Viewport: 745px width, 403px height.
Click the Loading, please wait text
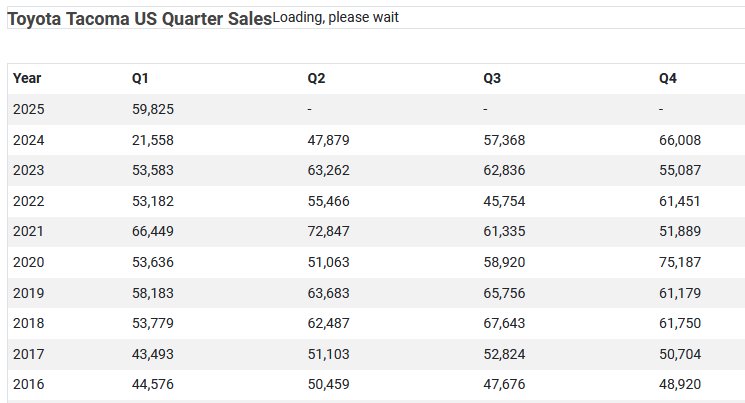(335, 17)
